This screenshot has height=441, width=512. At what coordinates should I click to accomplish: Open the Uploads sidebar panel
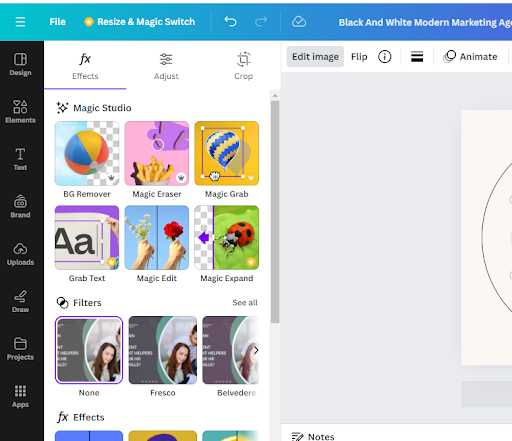click(x=20, y=254)
